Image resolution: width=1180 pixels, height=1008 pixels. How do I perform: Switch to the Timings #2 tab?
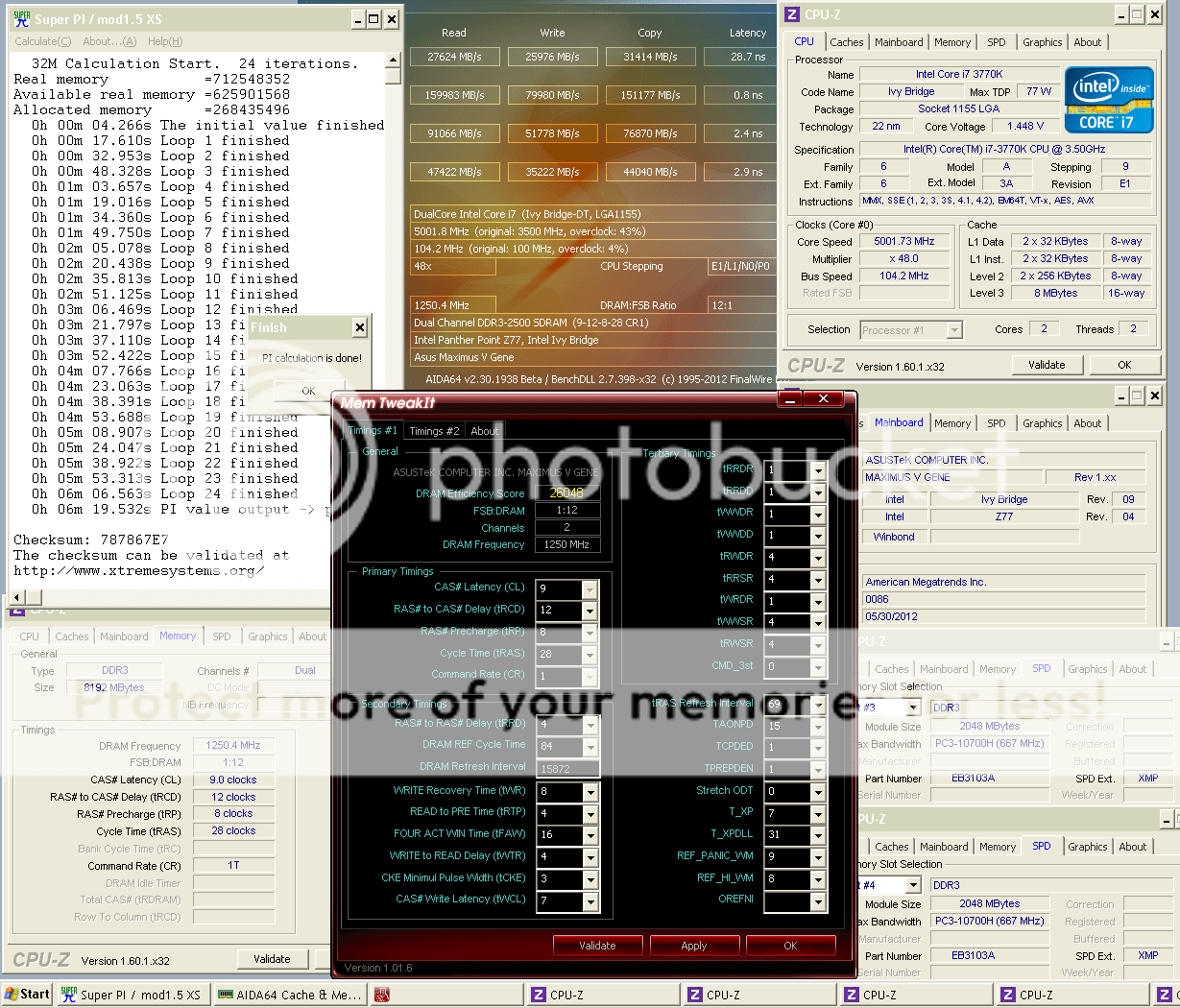pos(432,431)
